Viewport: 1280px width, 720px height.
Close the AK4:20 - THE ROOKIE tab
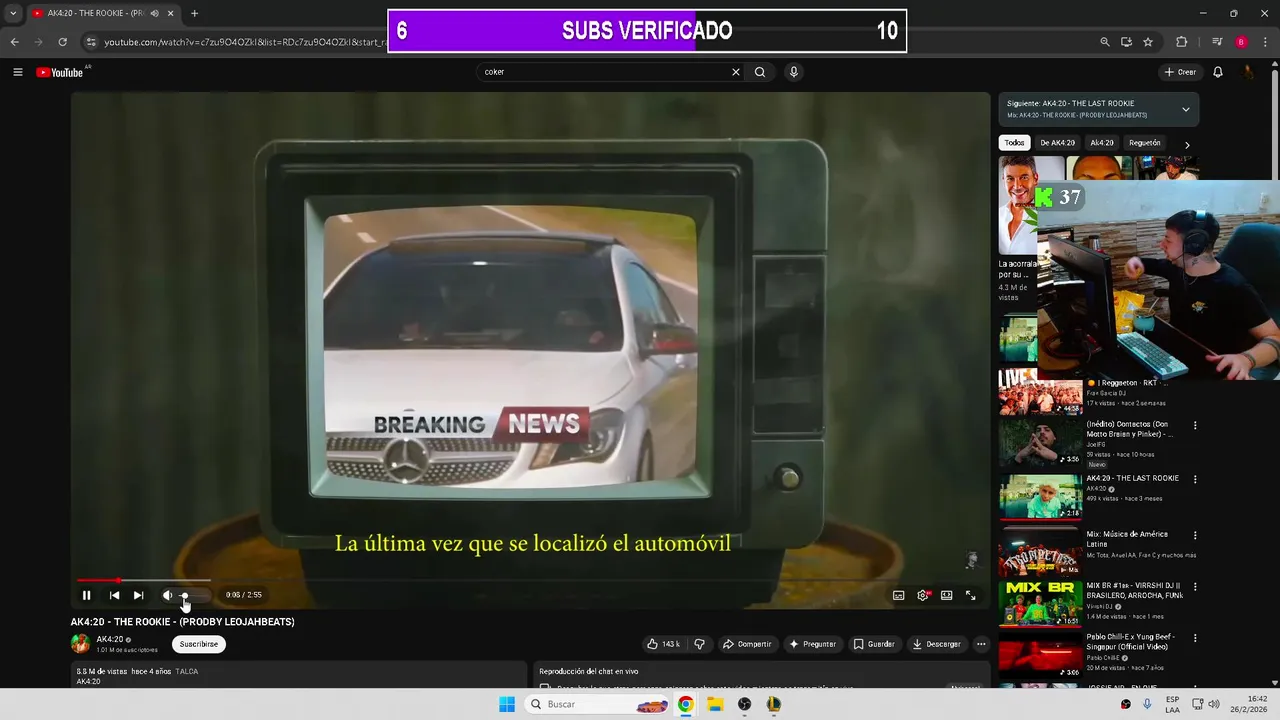(x=170, y=14)
